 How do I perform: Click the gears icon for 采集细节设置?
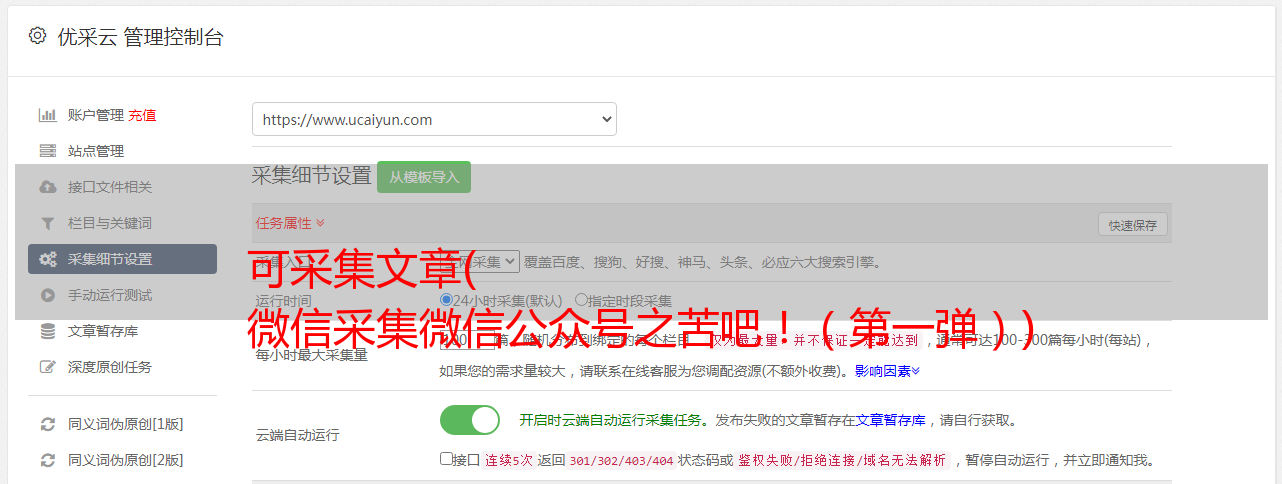[x=47, y=259]
